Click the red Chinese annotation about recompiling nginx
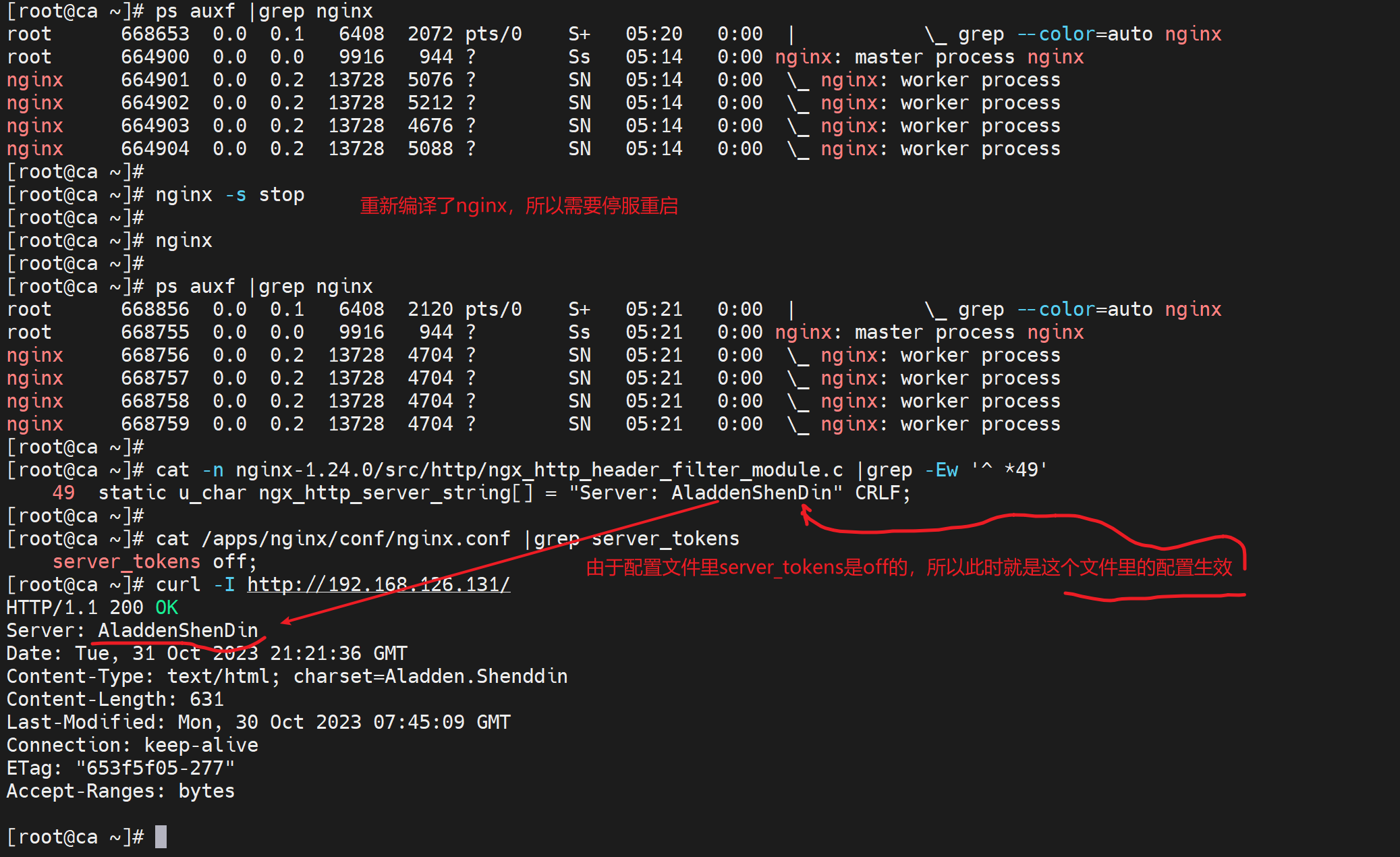The width and height of the screenshot is (1400, 857). coord(518,206)
